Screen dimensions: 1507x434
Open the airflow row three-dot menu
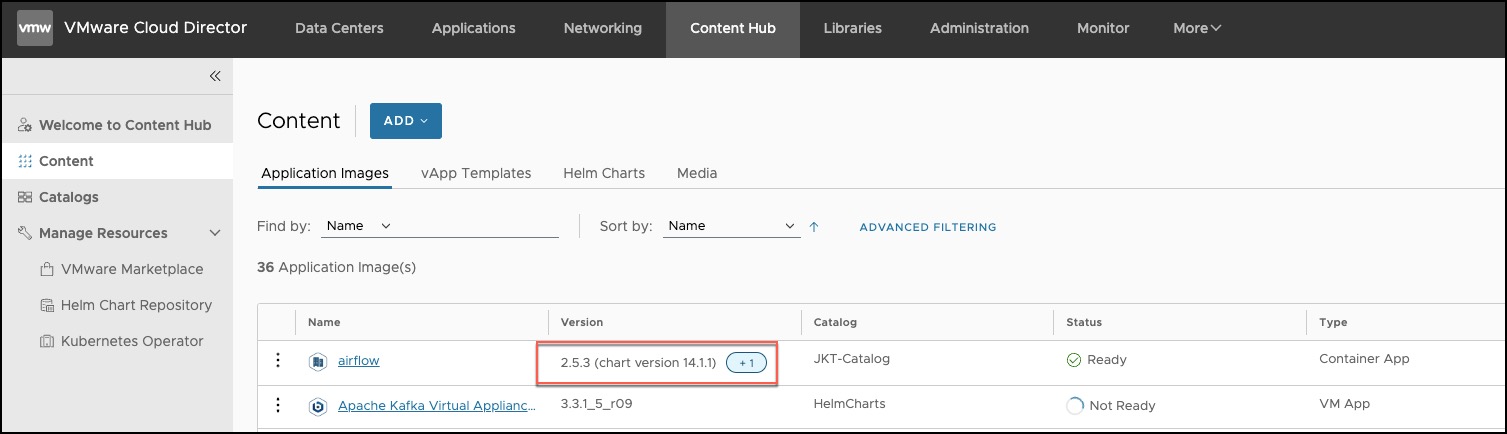coord(278,360)
